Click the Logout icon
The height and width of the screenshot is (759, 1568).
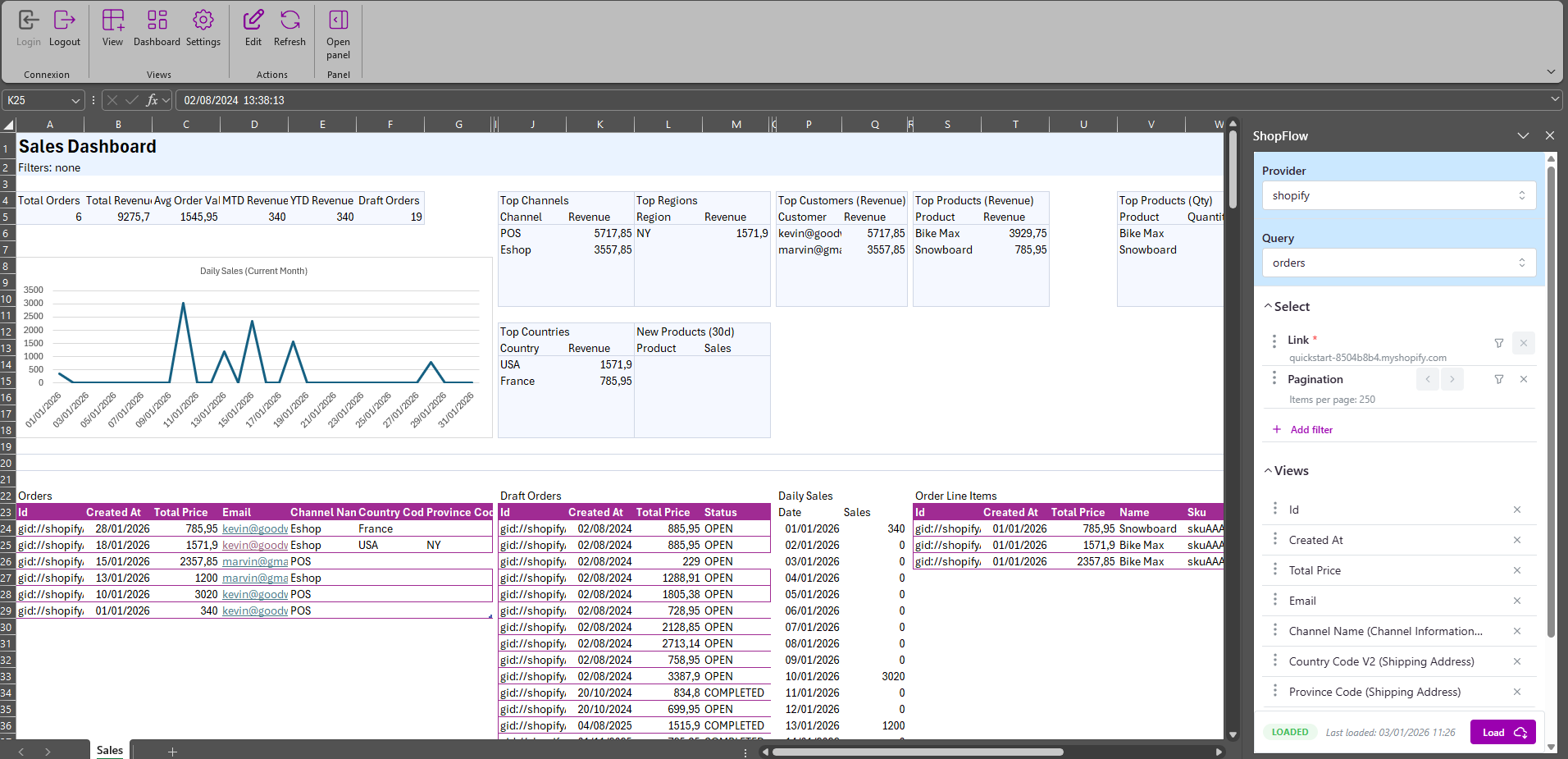pyautogui.click(x=65, y=25)
